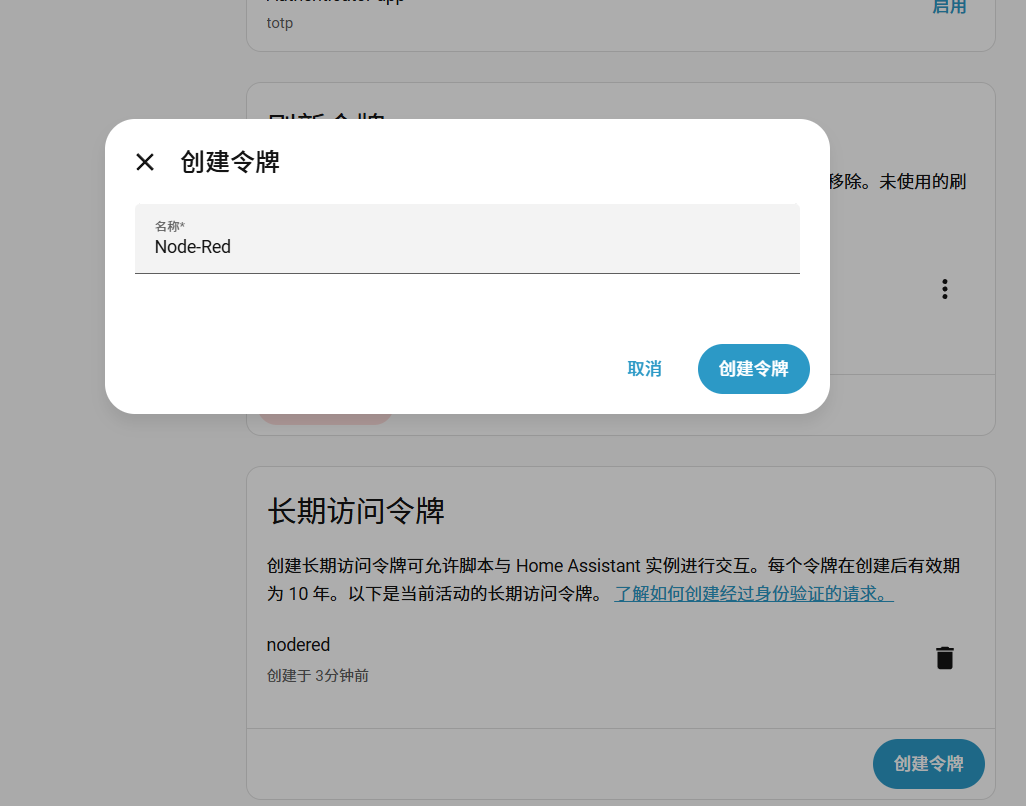Select the Node-Red text in the name field
Screen dimensions: 1026x806
(x=192, y=247)
